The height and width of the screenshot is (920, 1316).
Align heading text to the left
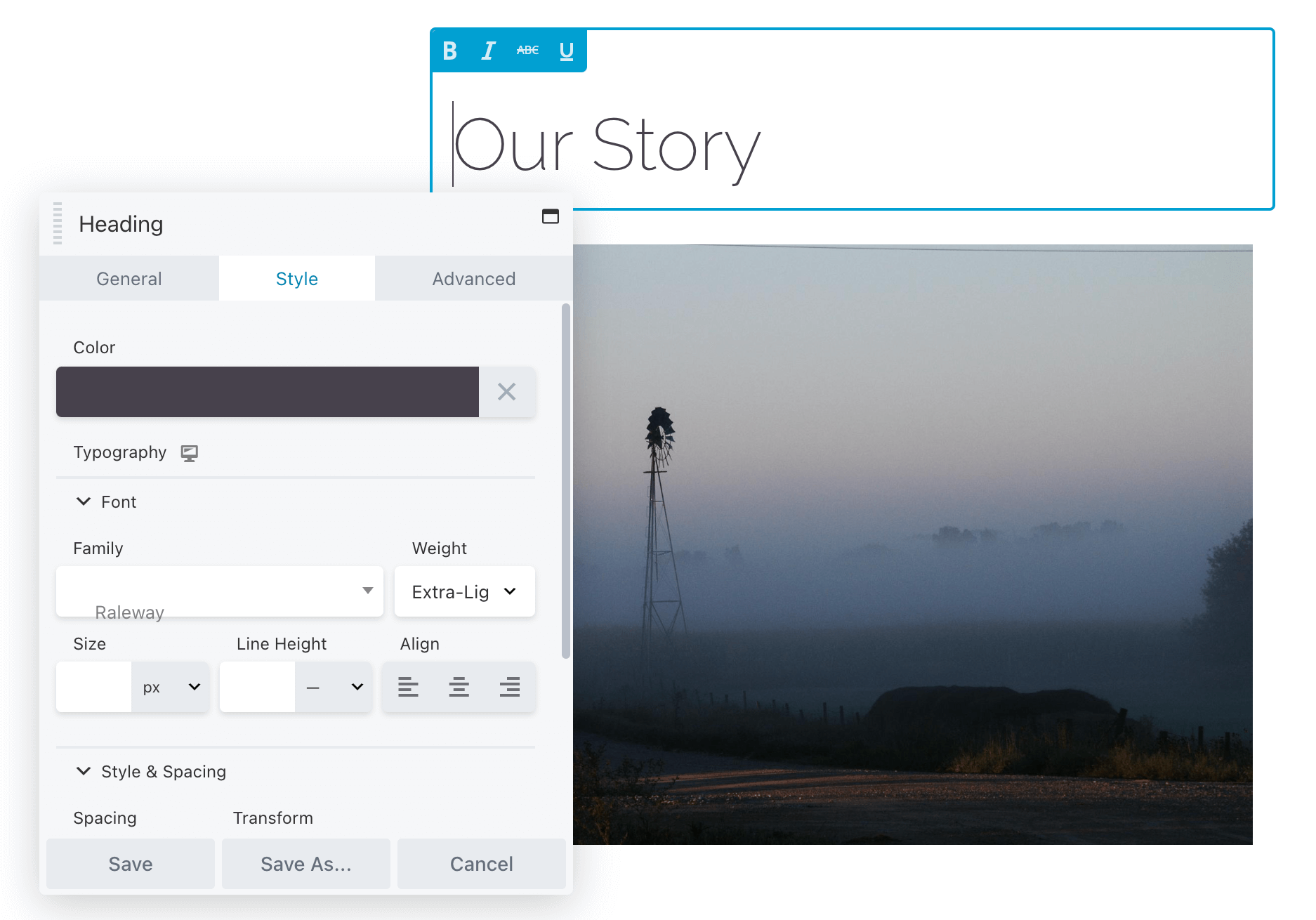[x=408, y=687]
